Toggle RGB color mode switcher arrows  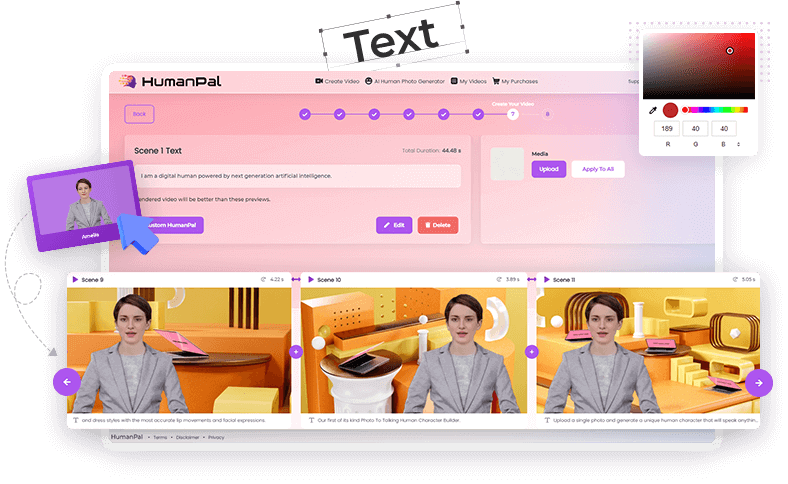coord(739,144)
